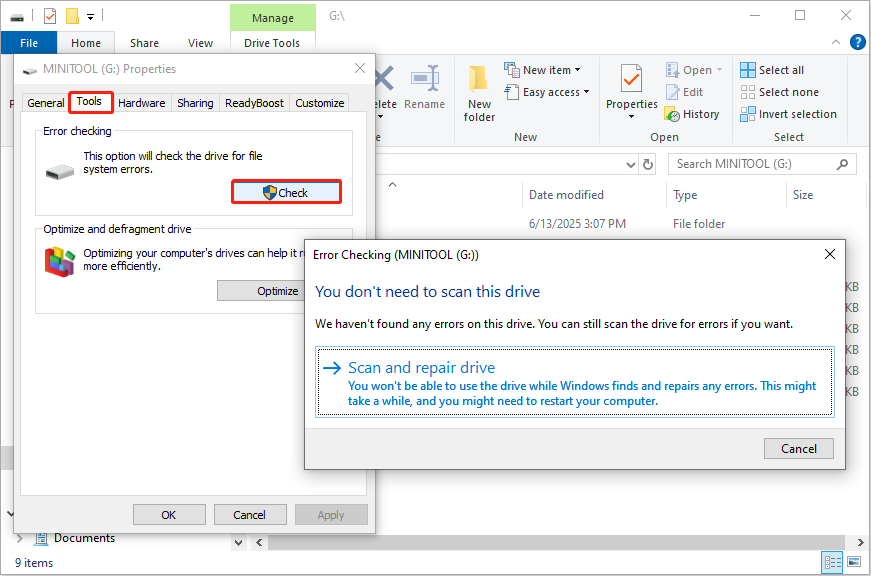
Task: Select Documents in navigation pane
Action: click(x=84, y=538)
